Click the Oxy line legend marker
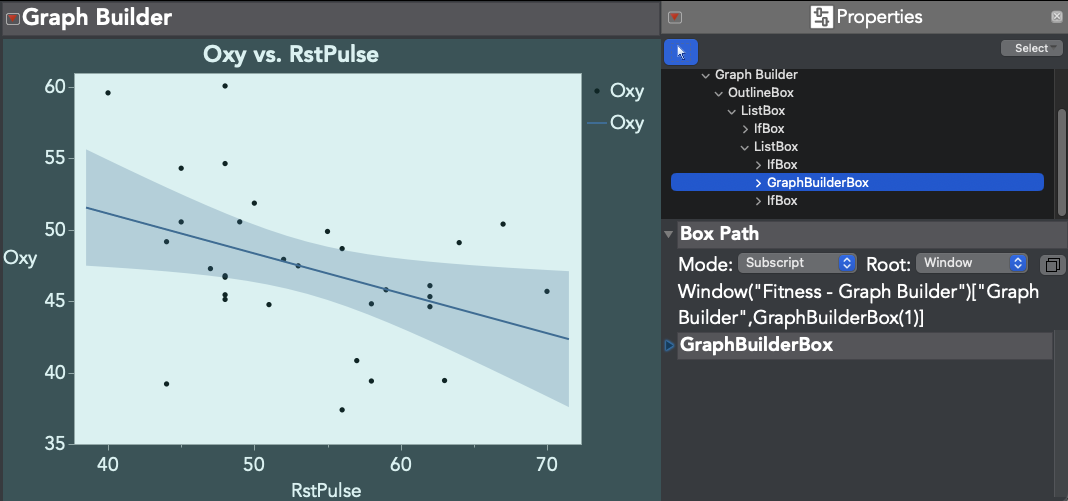Screen dimensions: 1068x501 (x=597, y=123)
